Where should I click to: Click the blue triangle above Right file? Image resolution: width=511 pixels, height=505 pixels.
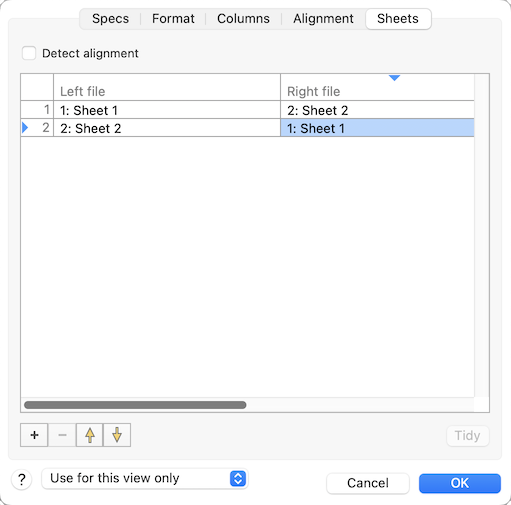coord(394,78)
